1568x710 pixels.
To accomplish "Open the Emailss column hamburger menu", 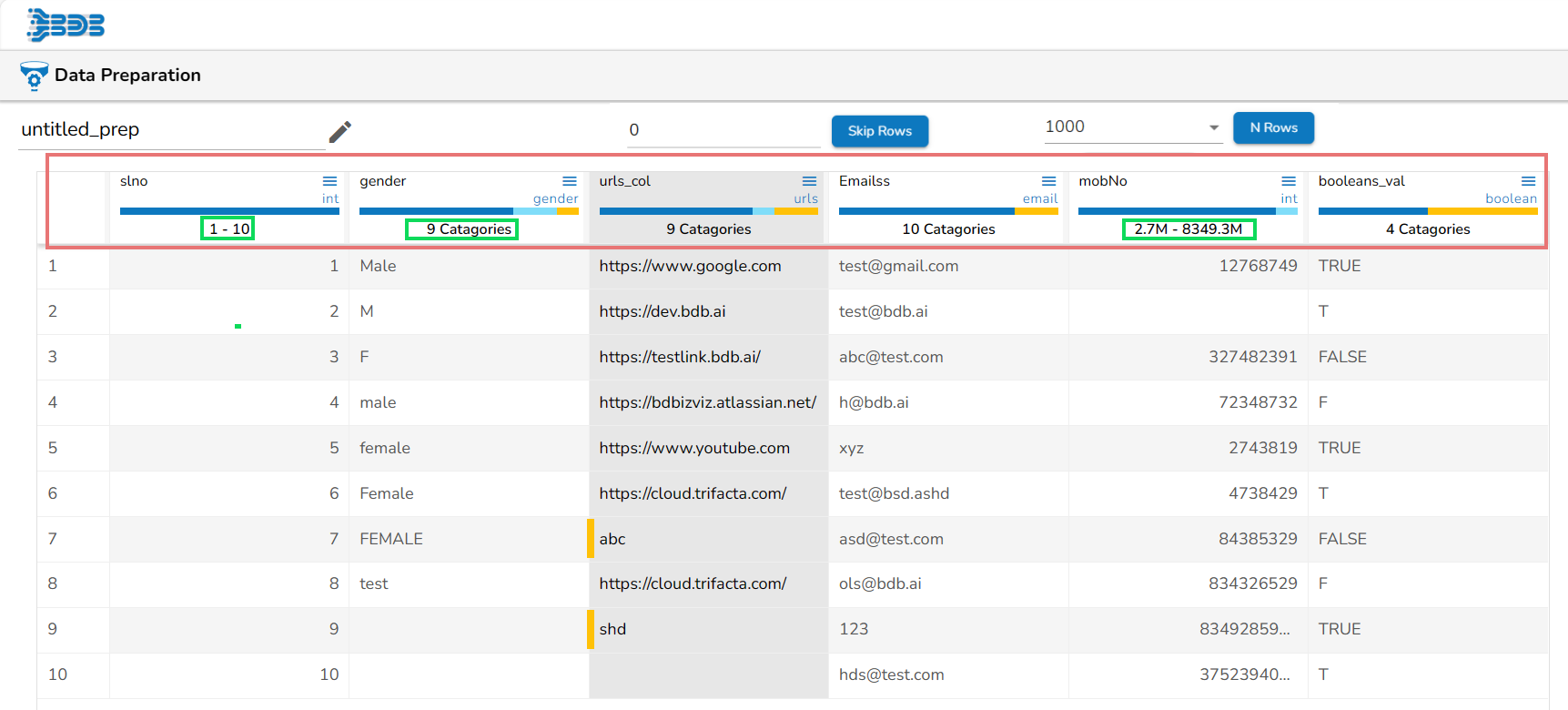I will (1048, 181).
